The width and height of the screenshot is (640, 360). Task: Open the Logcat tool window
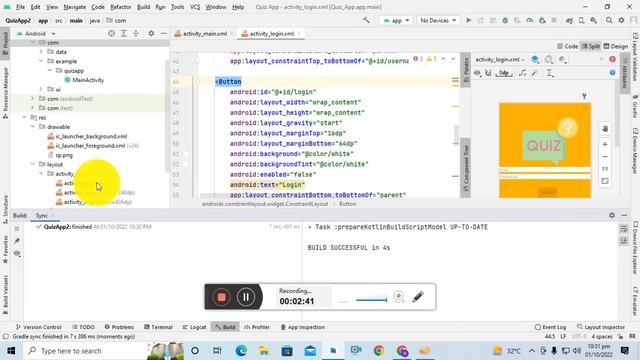pyautogui.click(x=194, y=327)
